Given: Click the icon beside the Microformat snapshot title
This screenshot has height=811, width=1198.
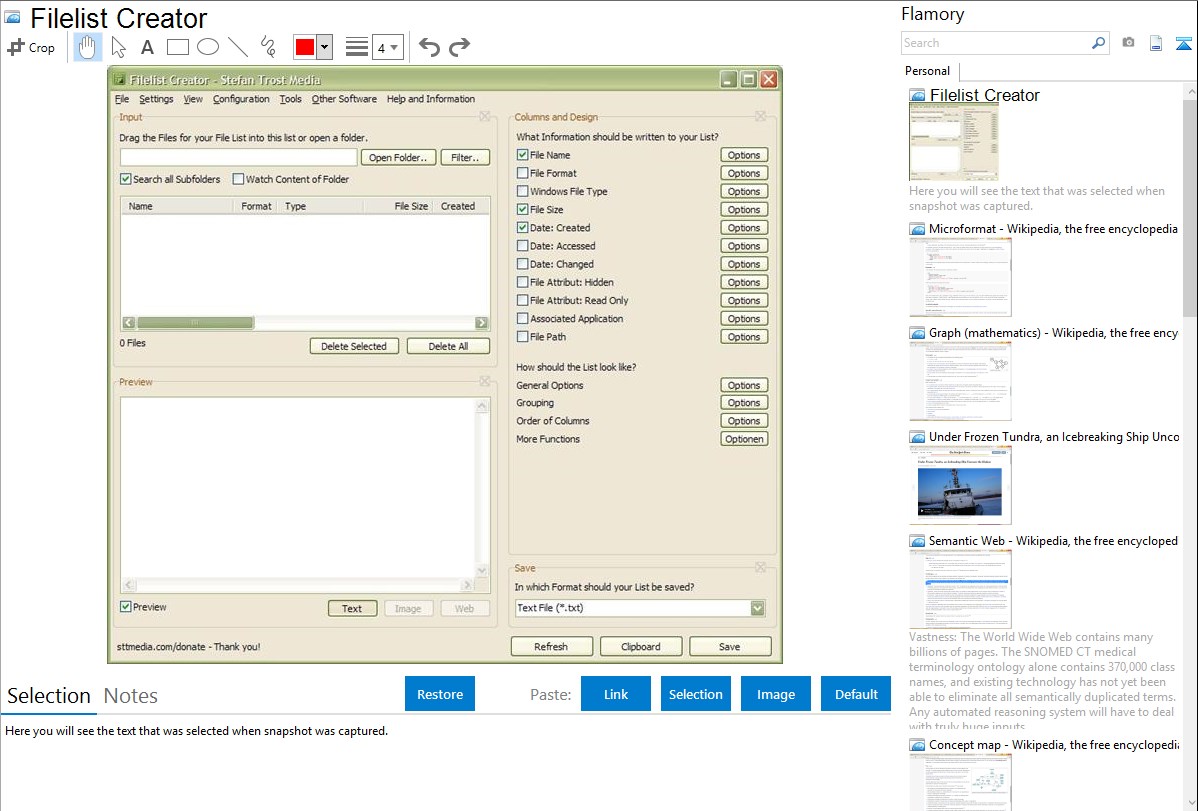Looking at the screenshot, I should point(917,229).
